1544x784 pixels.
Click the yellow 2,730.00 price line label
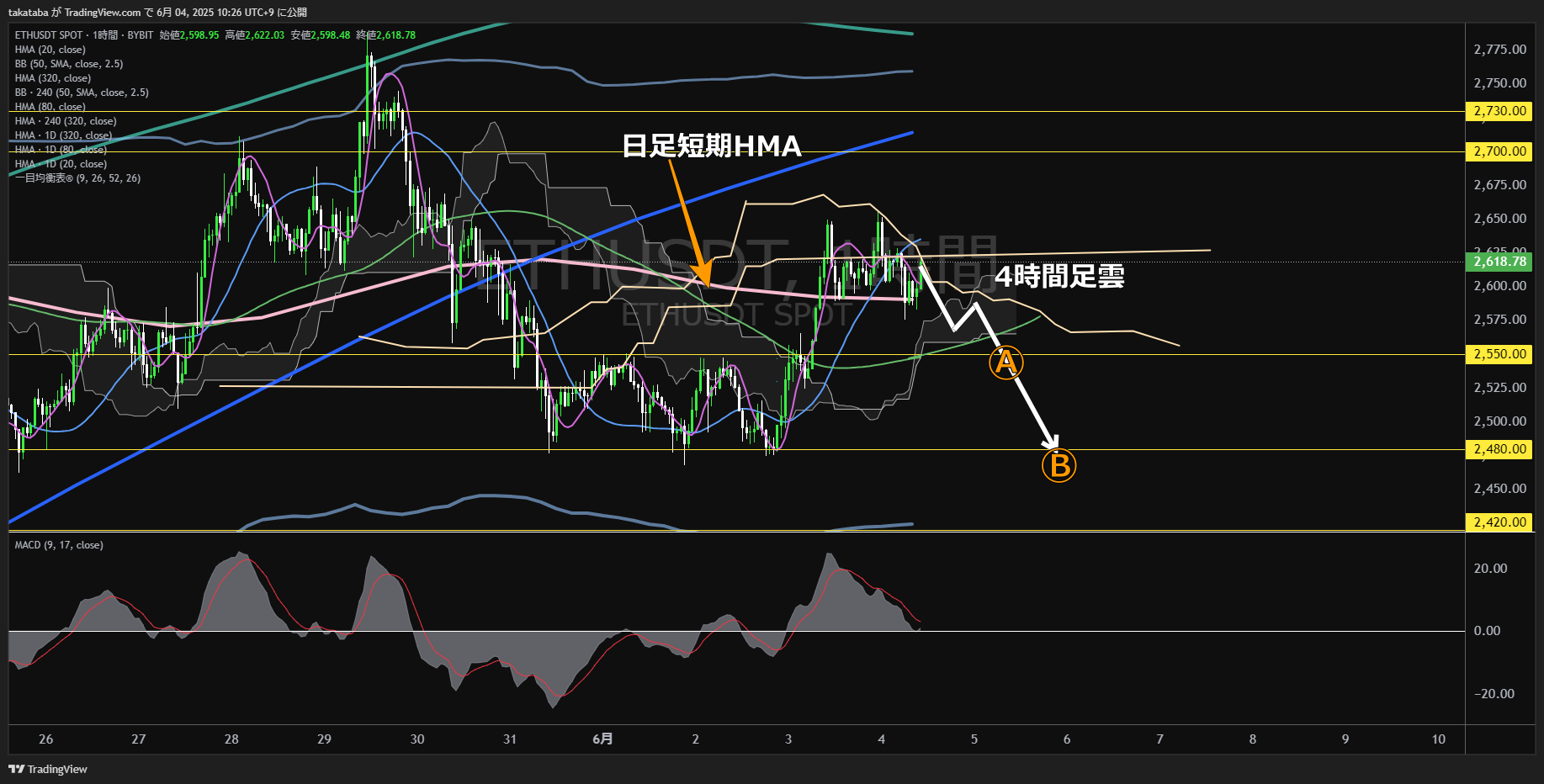(x=1499, y=111)
